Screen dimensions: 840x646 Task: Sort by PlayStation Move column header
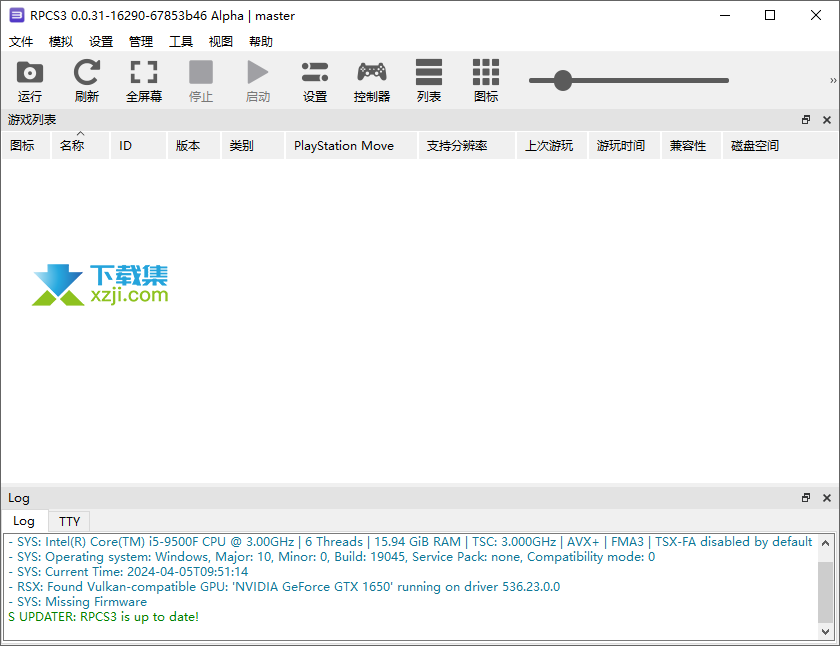pos(351,146)
